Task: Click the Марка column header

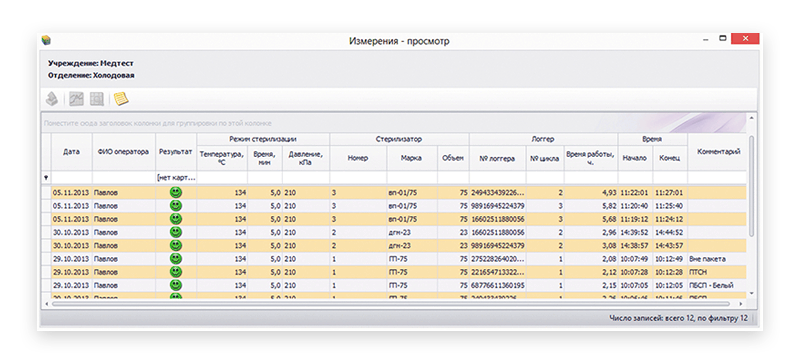Action: click(412, 158)
